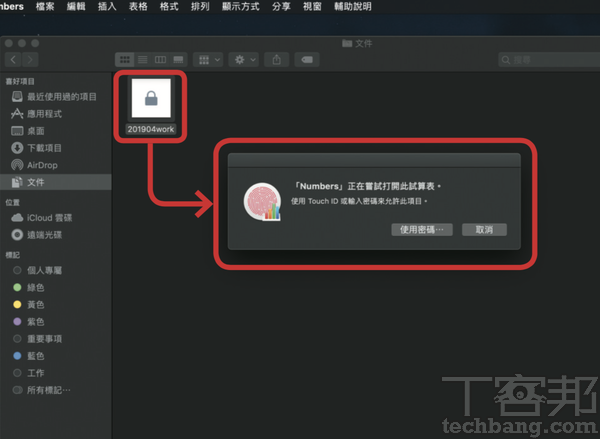Open the 視窗 menu
This screenshot has width=600, height=439.
tap(312, 6)
